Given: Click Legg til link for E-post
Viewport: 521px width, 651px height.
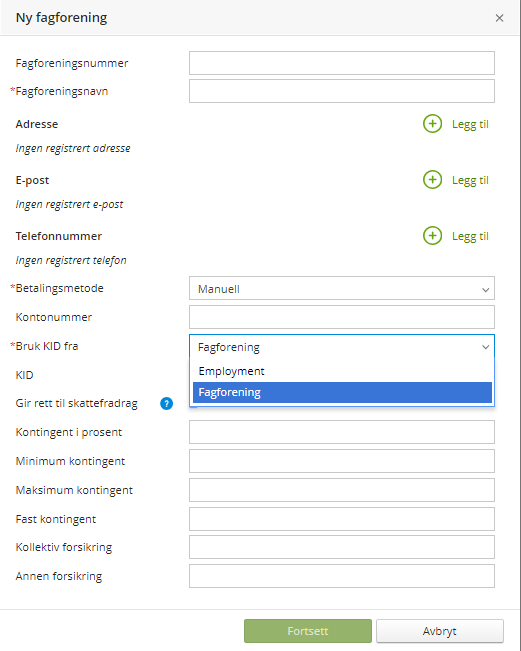Looking at the screenshot, I should (470, 180).
